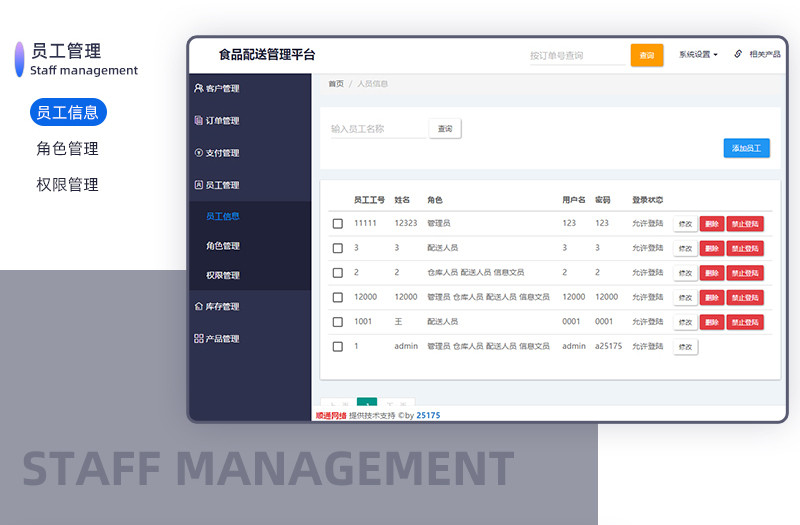Delete the employee with ID 1001
Viewport: 800px width, 525px height.
[x=712, y=322]
